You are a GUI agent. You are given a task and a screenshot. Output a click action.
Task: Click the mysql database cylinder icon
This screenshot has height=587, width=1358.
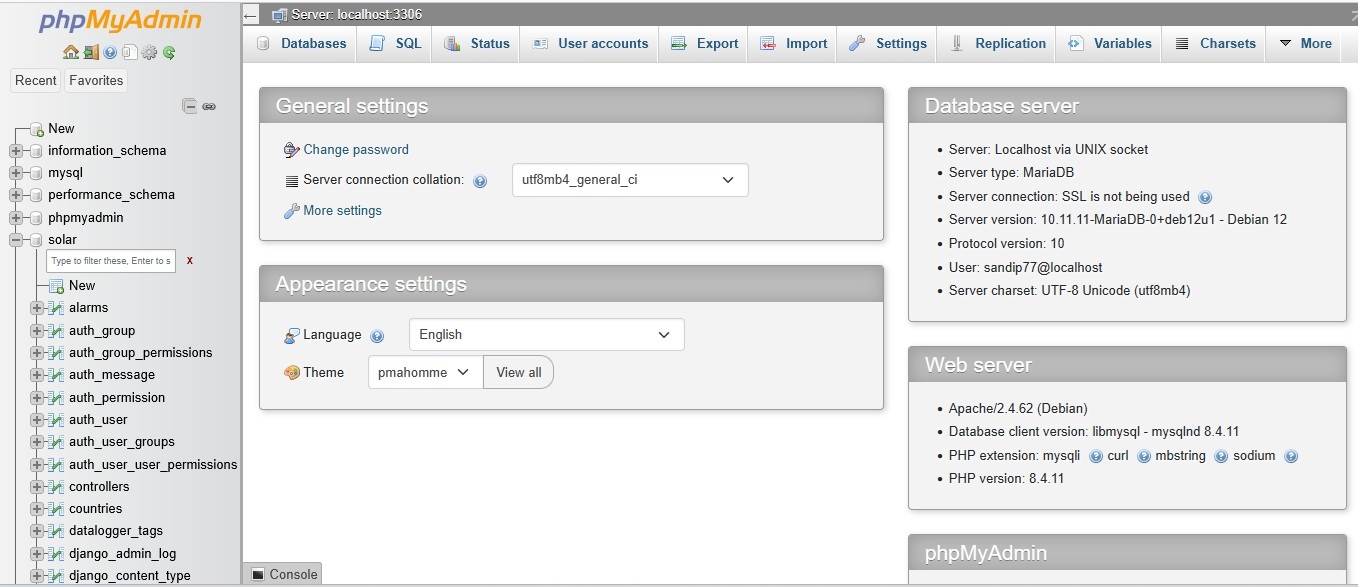click(38, 173)
